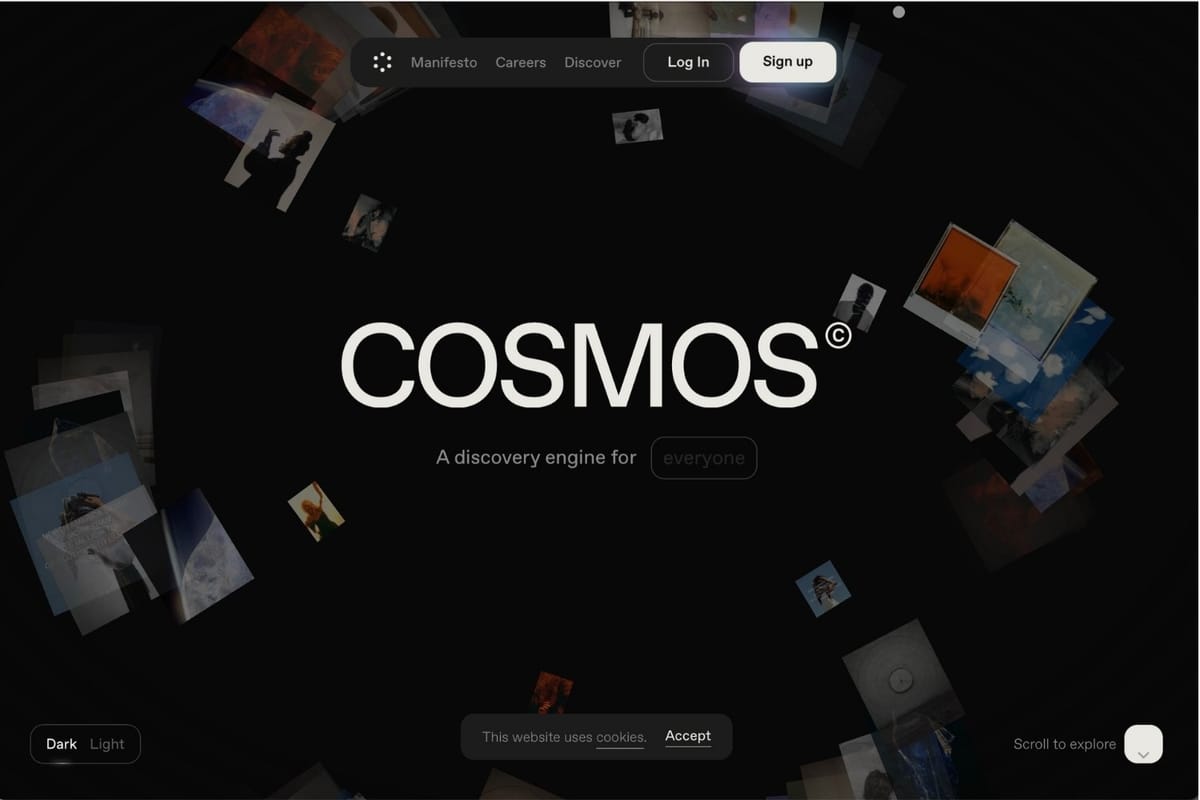Click the downward arrow near 'Scroll to explore'
Viewport: 1200px width, 800px height.
[1143, 745]
